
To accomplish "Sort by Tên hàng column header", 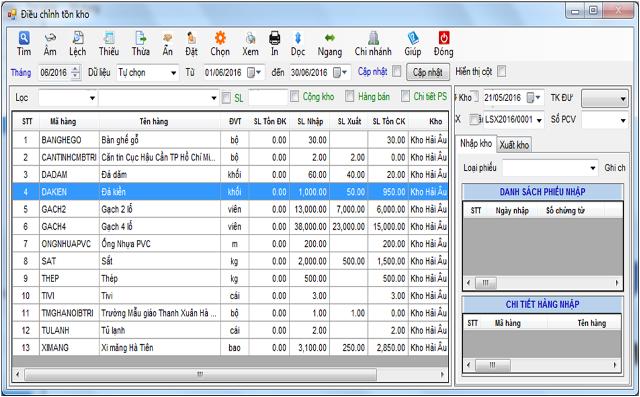I will coord(160,122).
